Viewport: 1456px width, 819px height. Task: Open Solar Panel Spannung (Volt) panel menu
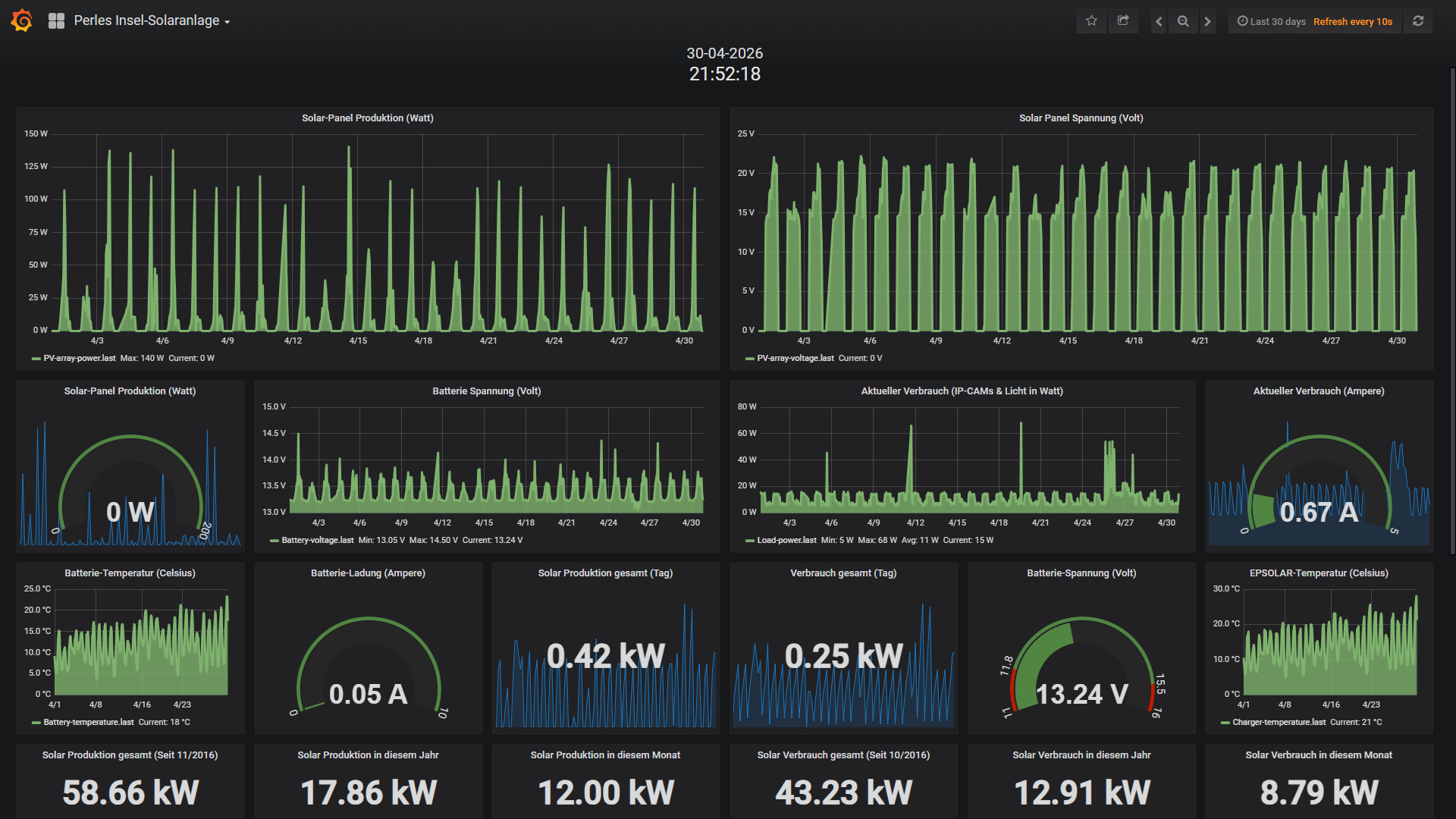pyautogui.click(x=1081, y=118)
